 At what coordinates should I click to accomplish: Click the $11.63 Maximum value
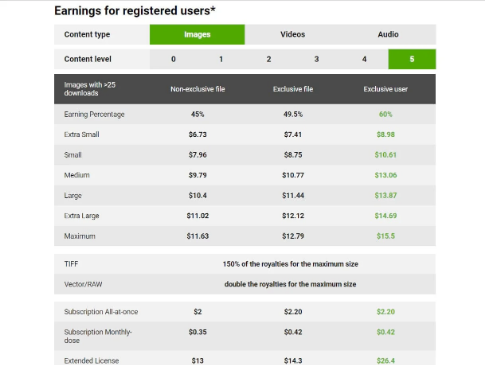(198, 236)
